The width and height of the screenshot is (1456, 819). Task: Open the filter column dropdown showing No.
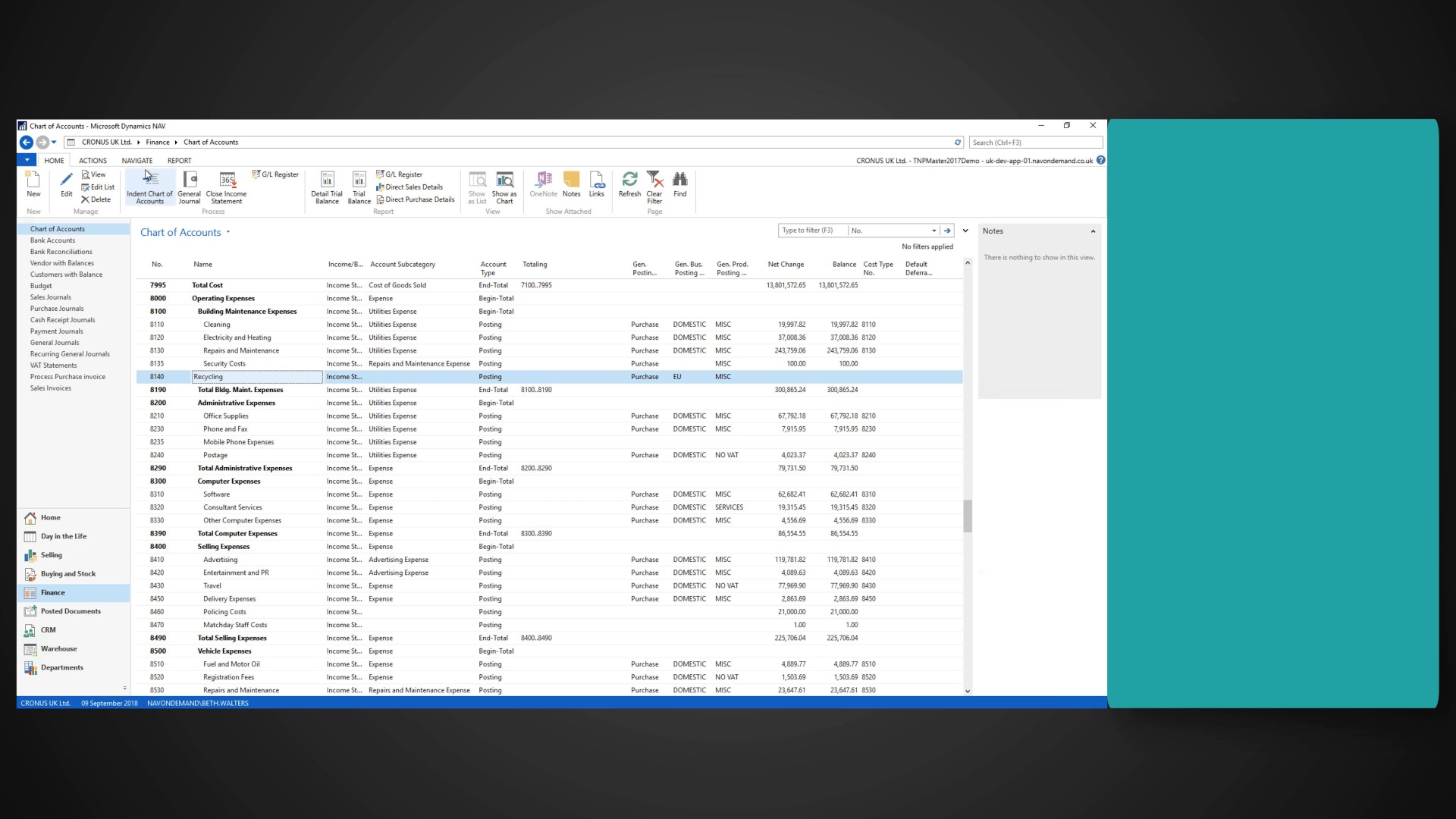click(934, 230)
